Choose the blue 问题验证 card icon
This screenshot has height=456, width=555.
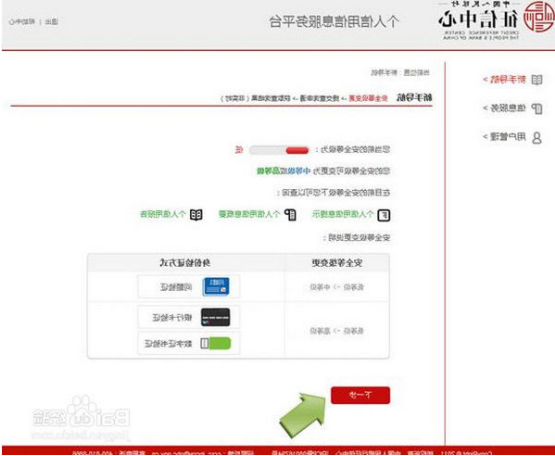tap(216, 286)
